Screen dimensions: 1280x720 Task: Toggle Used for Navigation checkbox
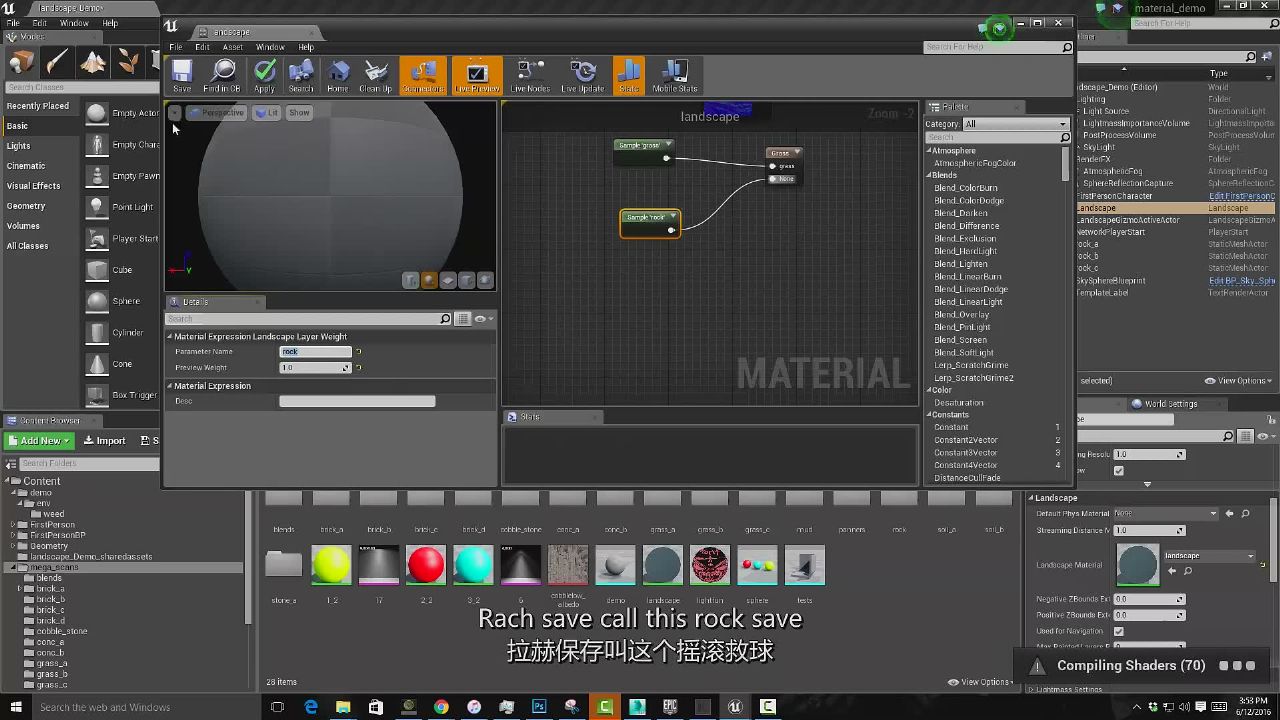(1118, 631)
